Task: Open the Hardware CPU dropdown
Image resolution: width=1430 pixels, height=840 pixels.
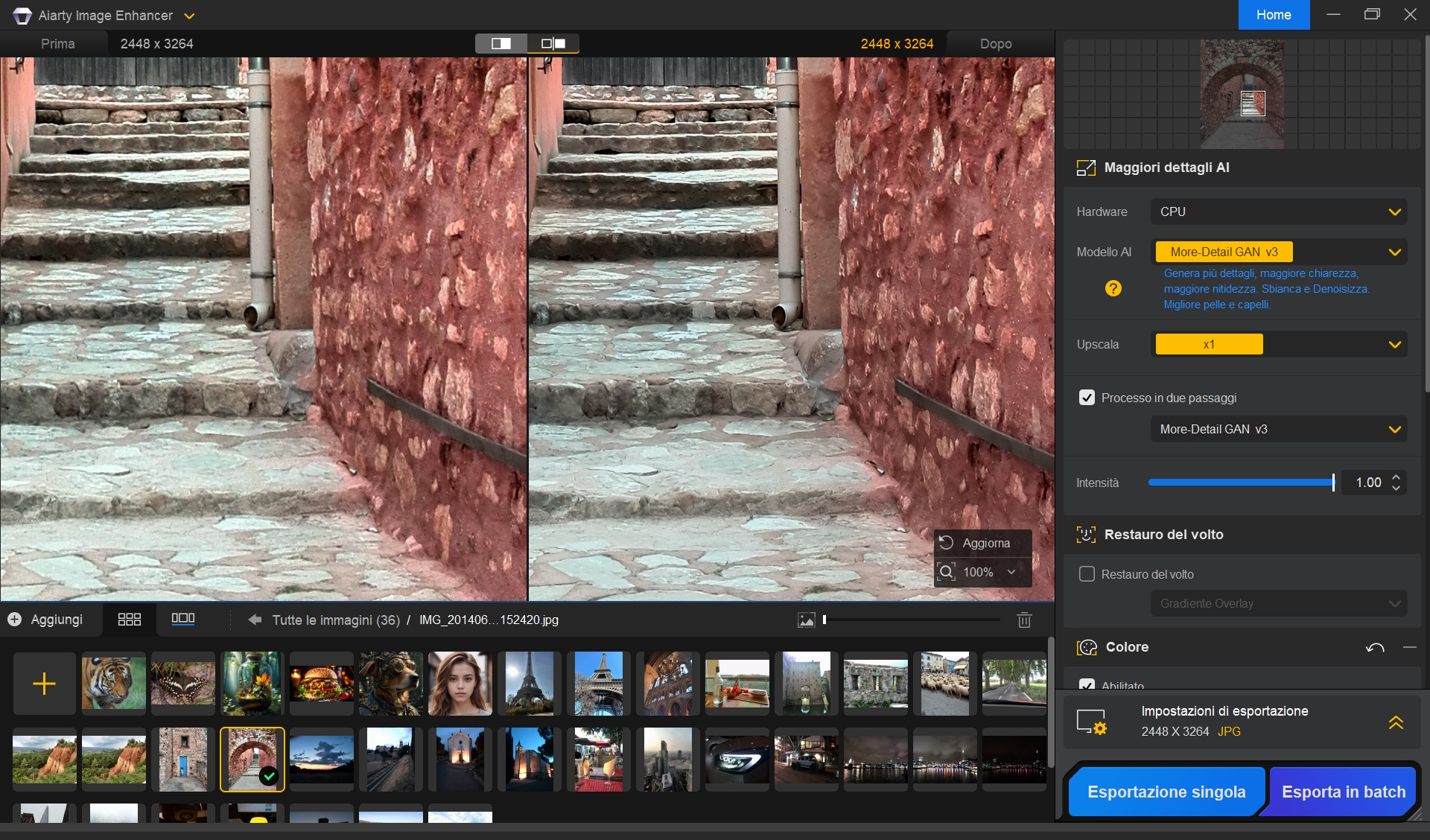Action: (x=1278, y=211)
